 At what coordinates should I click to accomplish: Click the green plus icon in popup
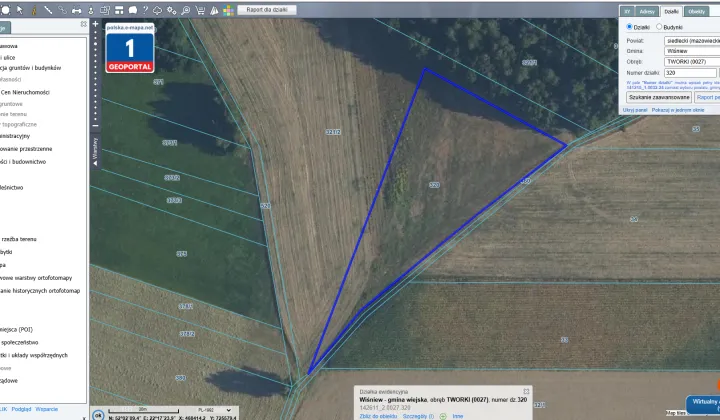pos(443,416)
